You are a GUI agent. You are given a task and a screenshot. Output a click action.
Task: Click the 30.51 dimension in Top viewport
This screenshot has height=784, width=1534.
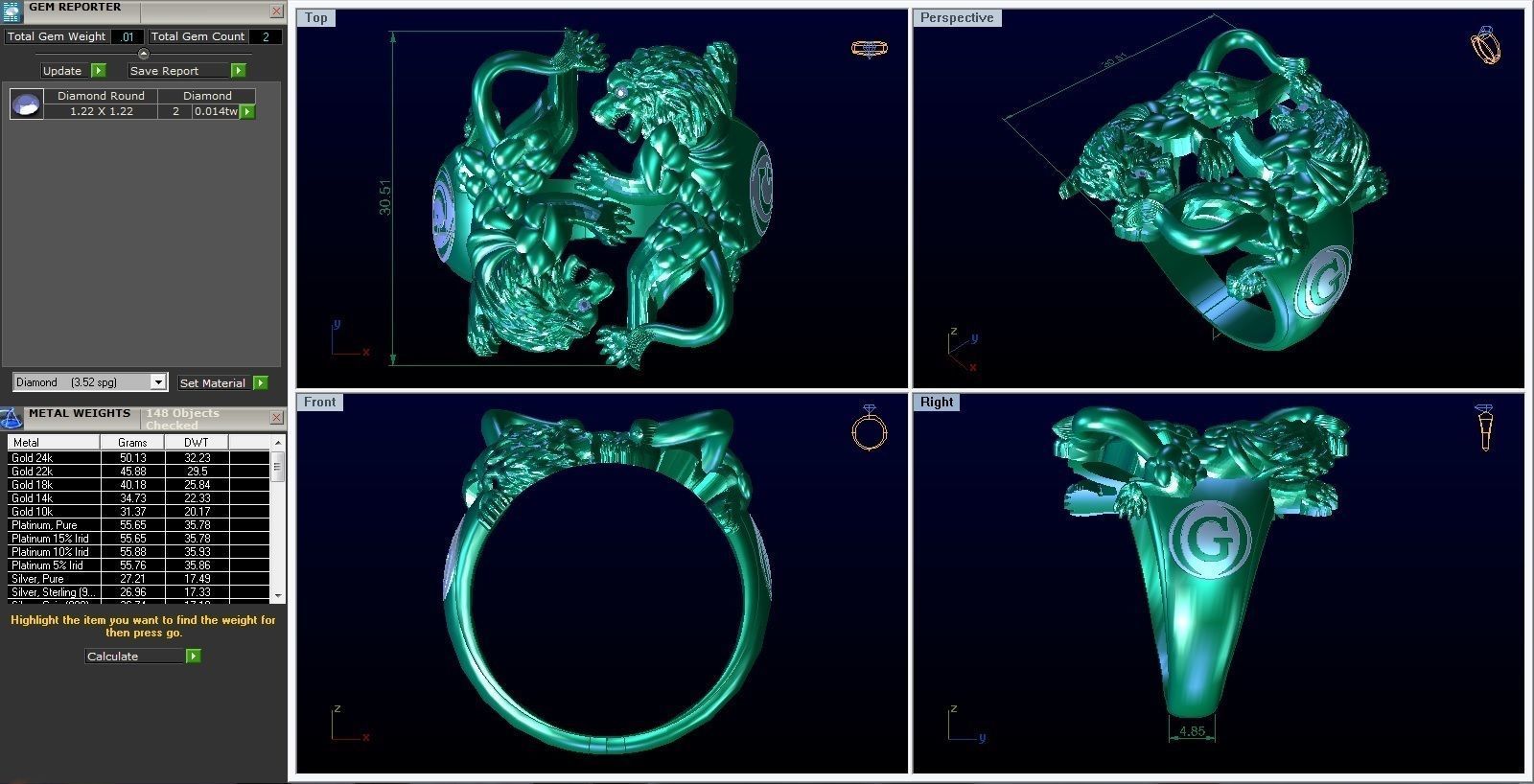[x=385, y=197]
